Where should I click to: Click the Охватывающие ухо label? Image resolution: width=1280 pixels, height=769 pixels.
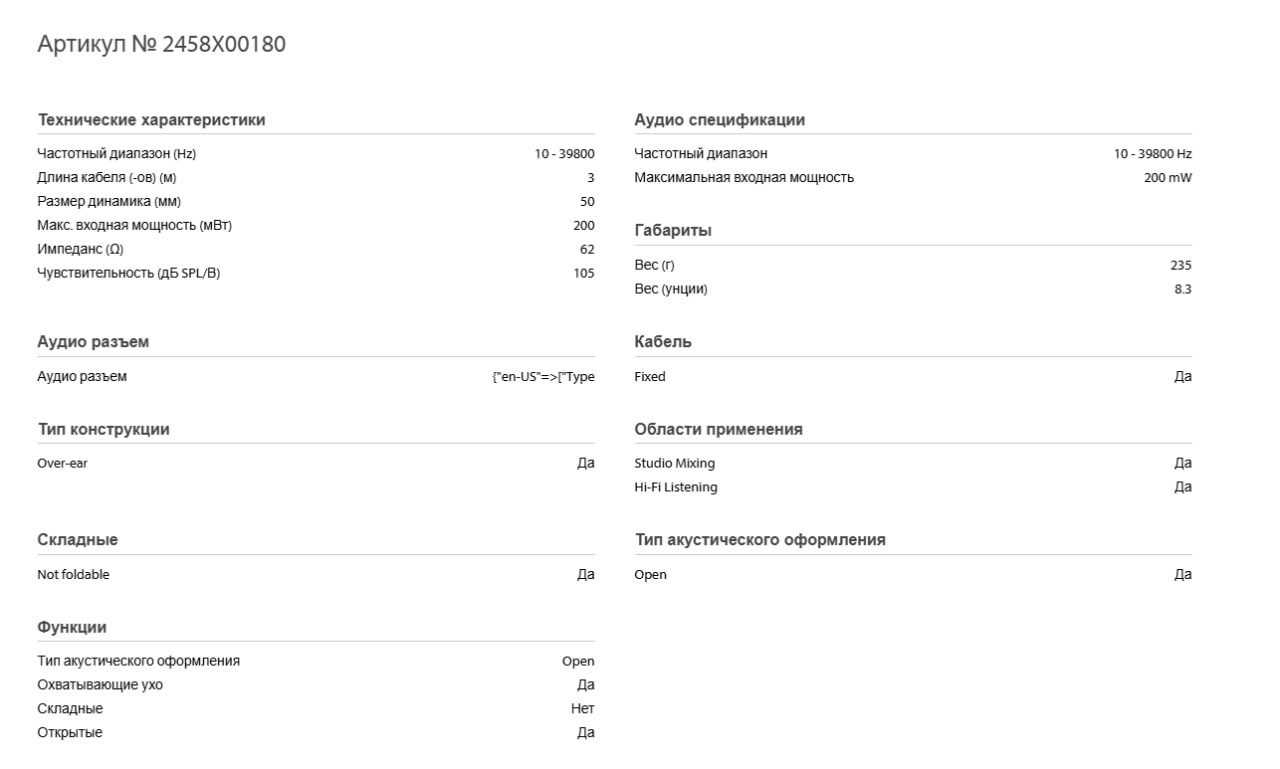(100, 685)
